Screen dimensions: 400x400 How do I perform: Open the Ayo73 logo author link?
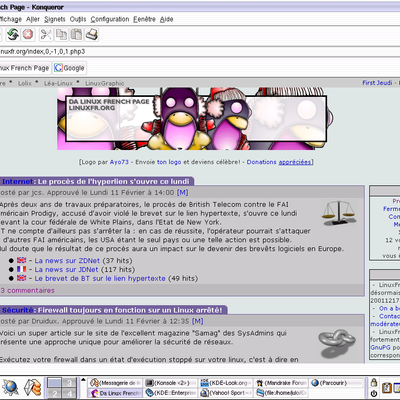tap(119, 162)
